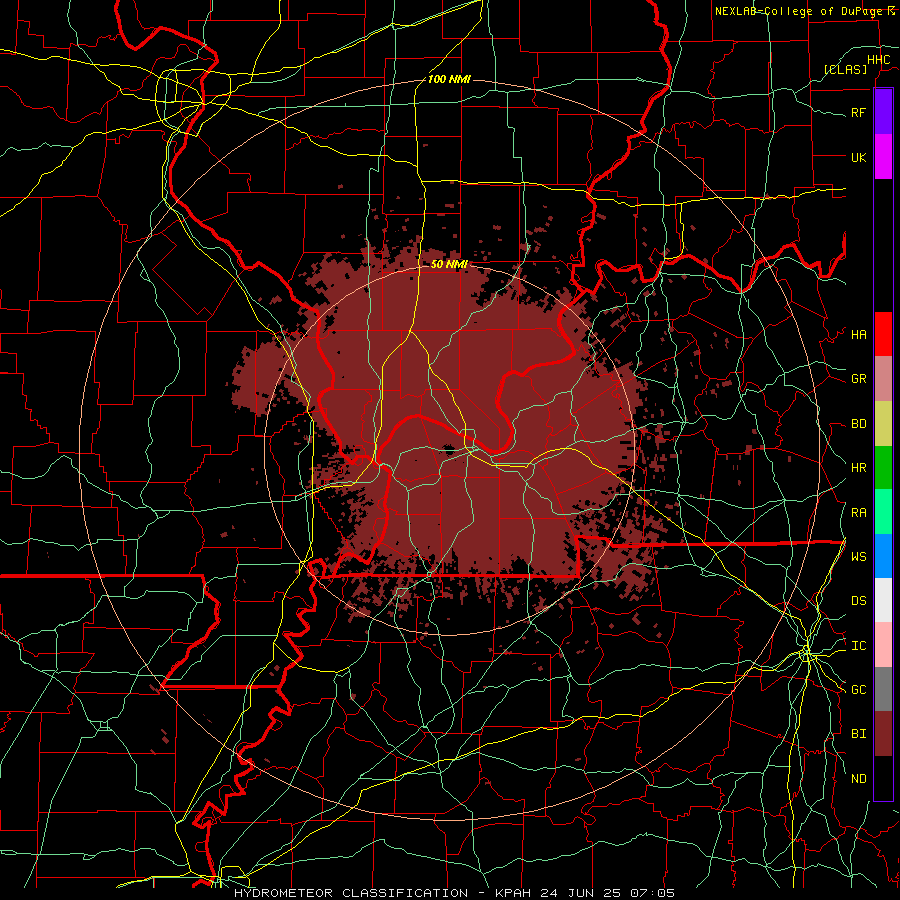This screenshot has height=900, width=900.
Task: Pick the HR green legend swatch
Action: (883, 468)
